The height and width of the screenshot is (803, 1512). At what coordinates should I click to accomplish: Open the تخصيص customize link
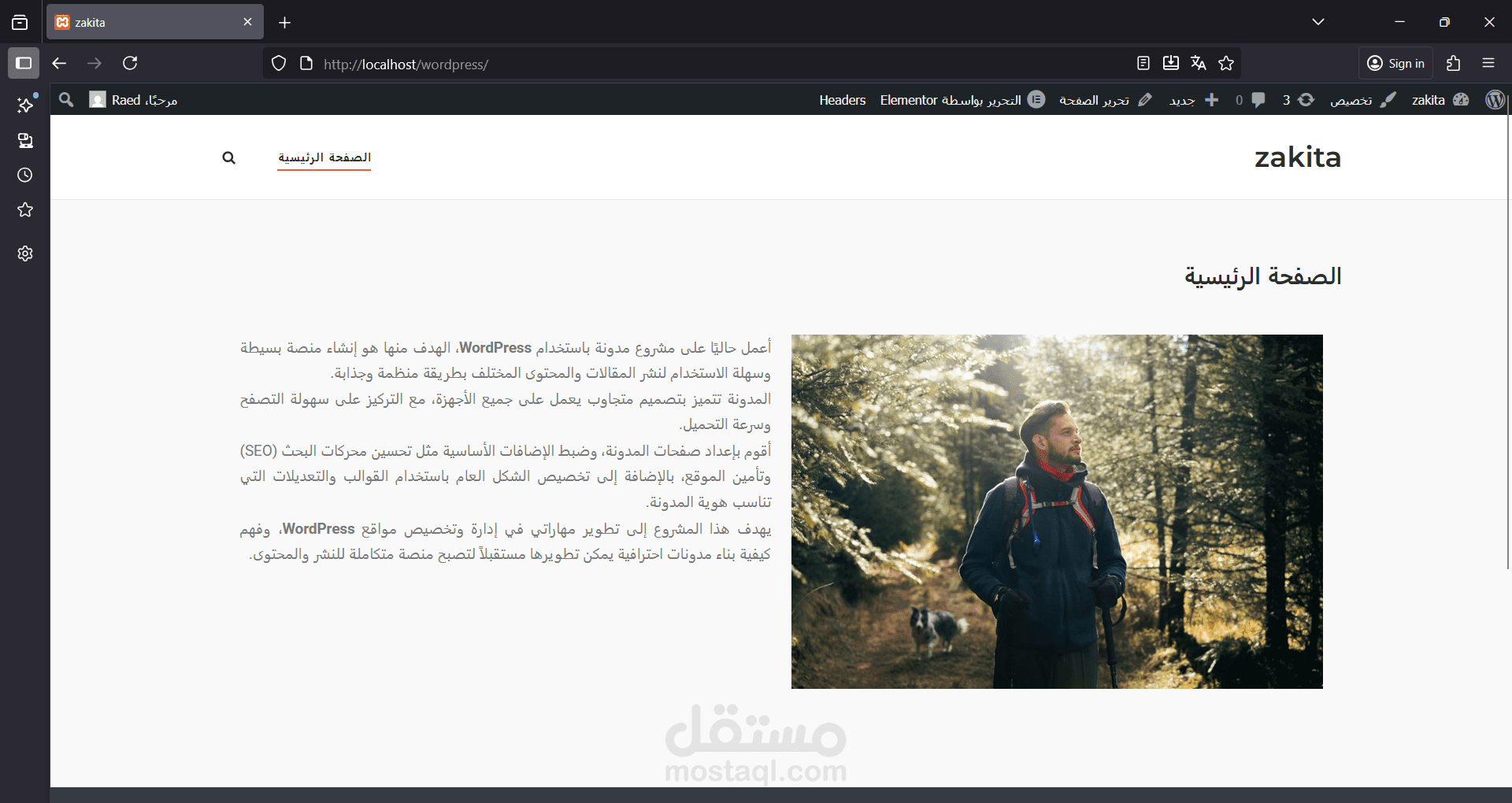(1363, 100)
